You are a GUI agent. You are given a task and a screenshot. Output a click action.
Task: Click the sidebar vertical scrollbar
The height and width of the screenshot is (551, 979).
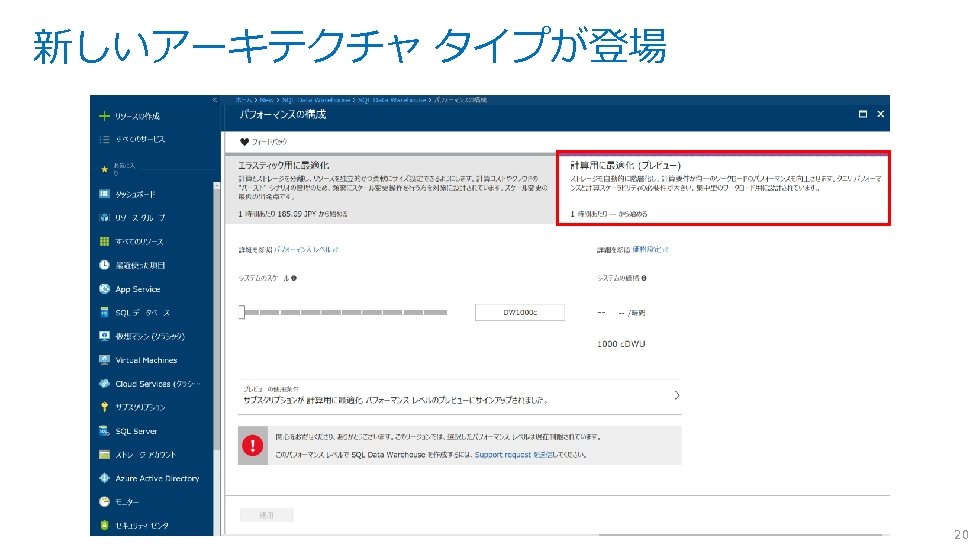coord(217,316)
